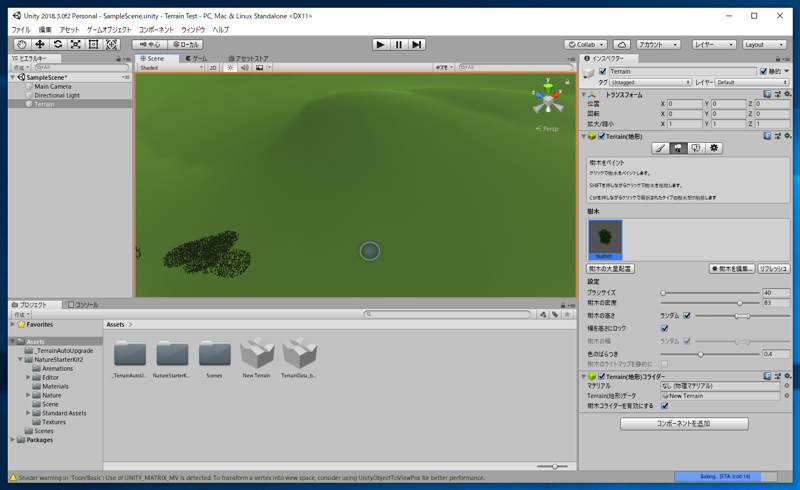800x490 pixels.
Task: Toggle Terrain Collider enabled checkbox
Action: [602, 376]
